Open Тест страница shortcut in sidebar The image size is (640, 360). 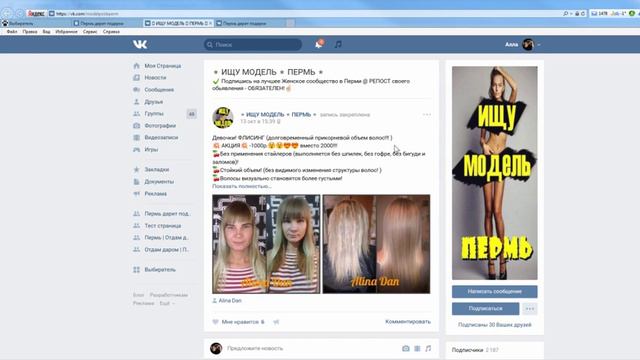[162, 226]
